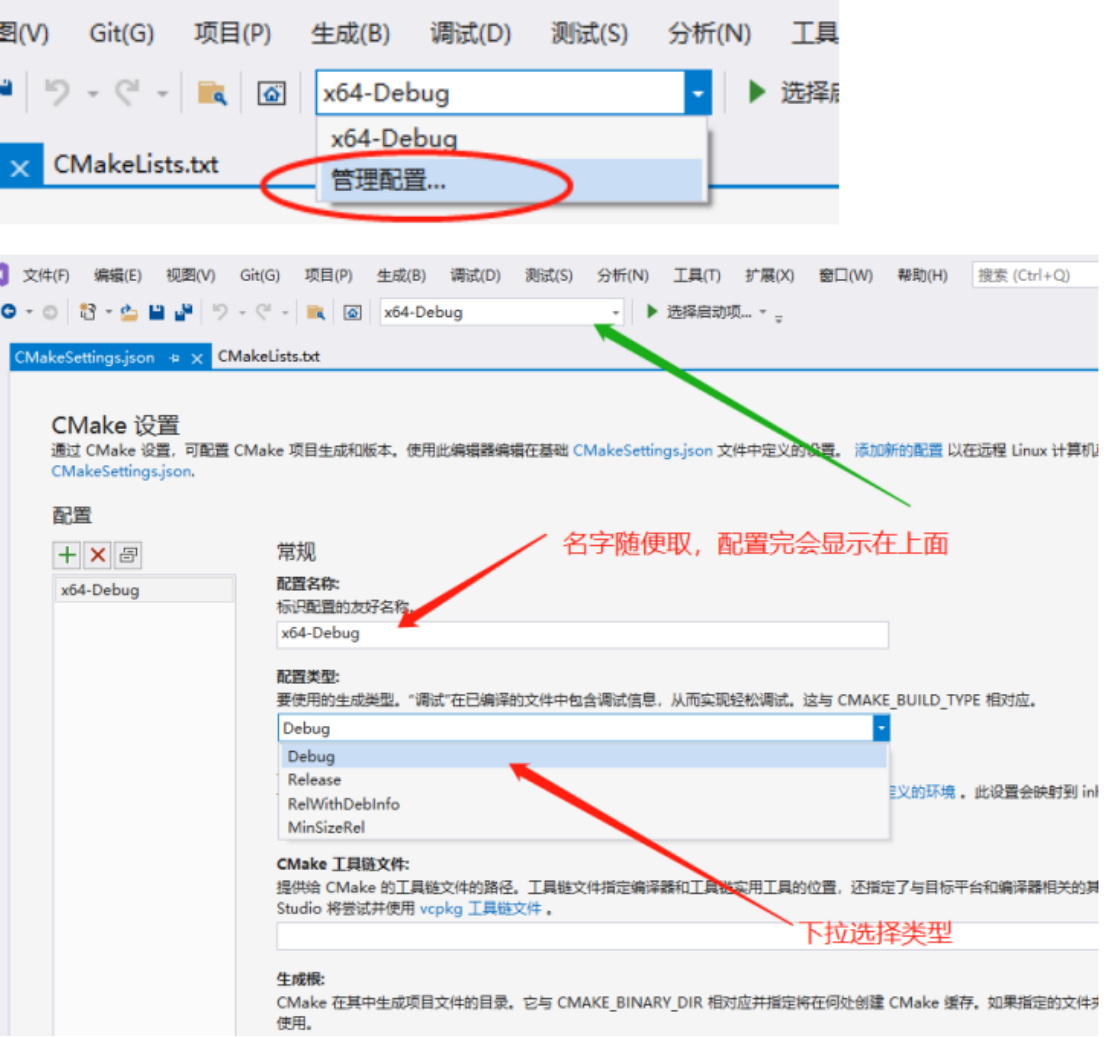Image resolution: width=1107 pixels, height=1037 pixels.
Task: Click the blue dropdown arrow of top screenshot's x64-Debug combo
Action: (x=698, y=92)
